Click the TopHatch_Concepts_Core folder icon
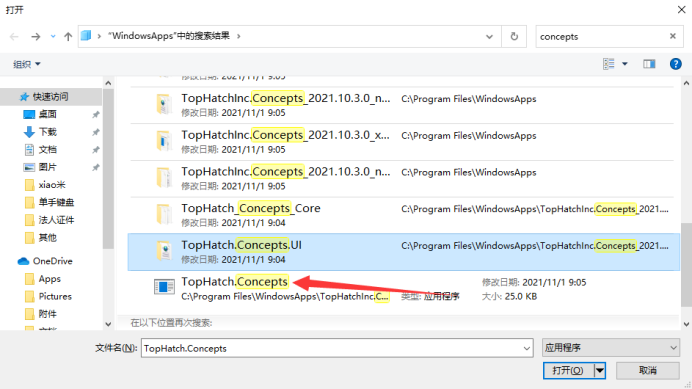Viewport: 692px width, 389px height. point(164,214)
